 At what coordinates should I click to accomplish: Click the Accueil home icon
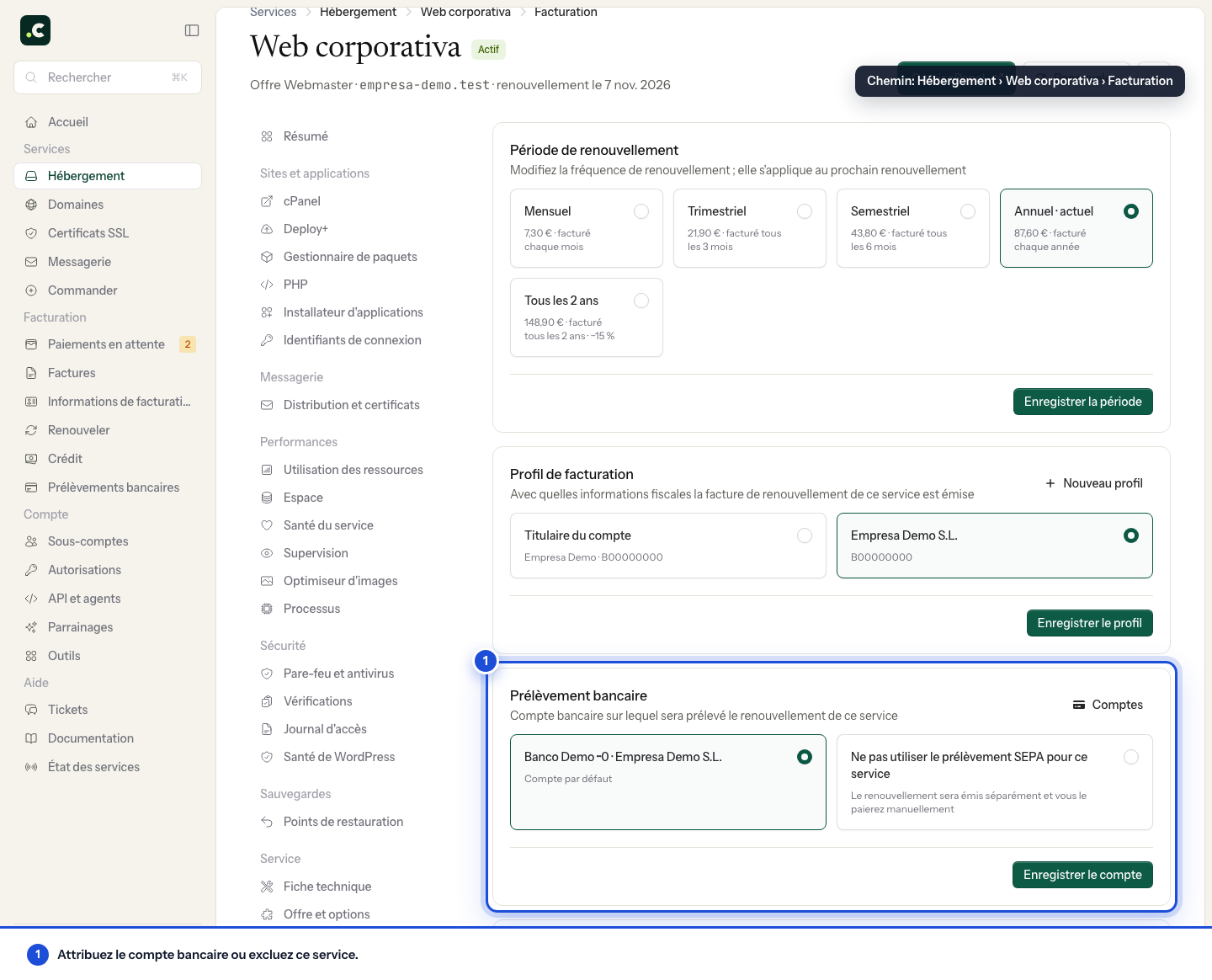[x=31, y=122]
